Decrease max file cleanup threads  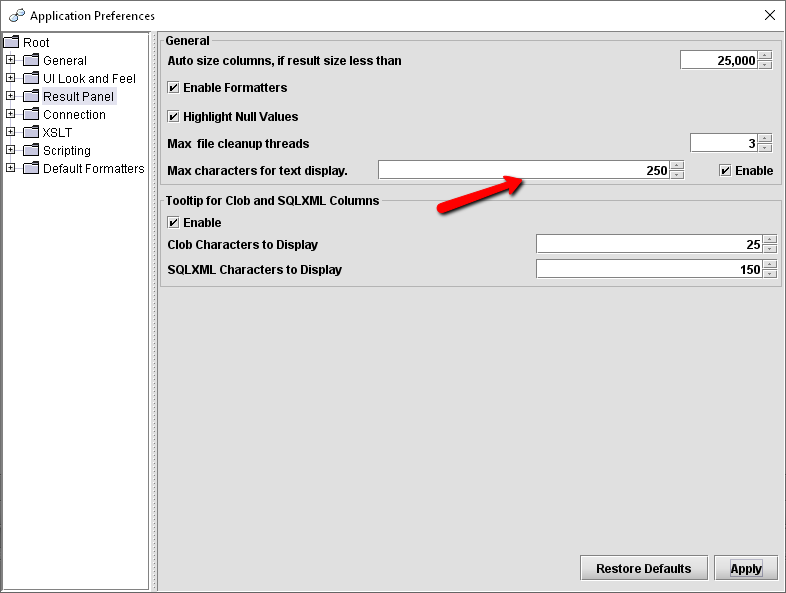tap(765, 147)
